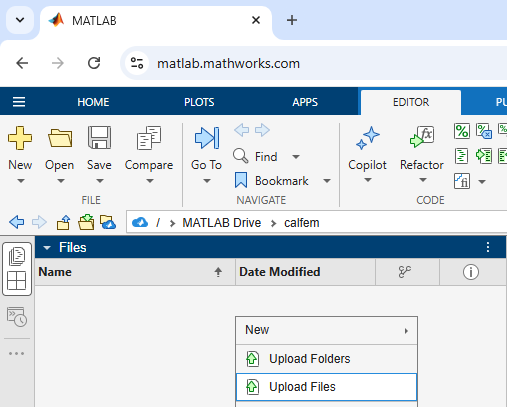The height and width of the screenshot is (407, 507).
Task: Switch to the PLOTS tab
Action: tap(199, 102)
